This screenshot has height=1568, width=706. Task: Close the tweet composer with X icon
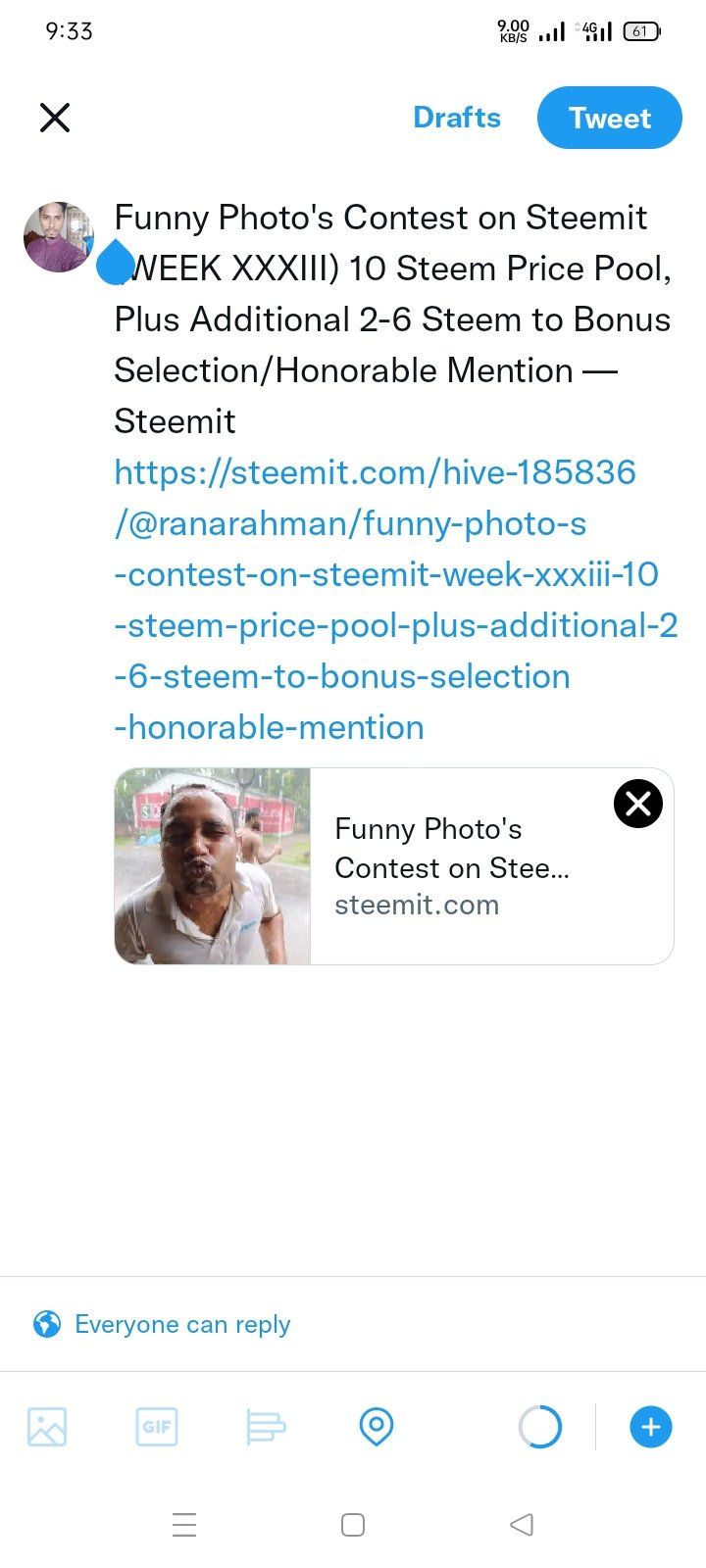click(55, 118)
